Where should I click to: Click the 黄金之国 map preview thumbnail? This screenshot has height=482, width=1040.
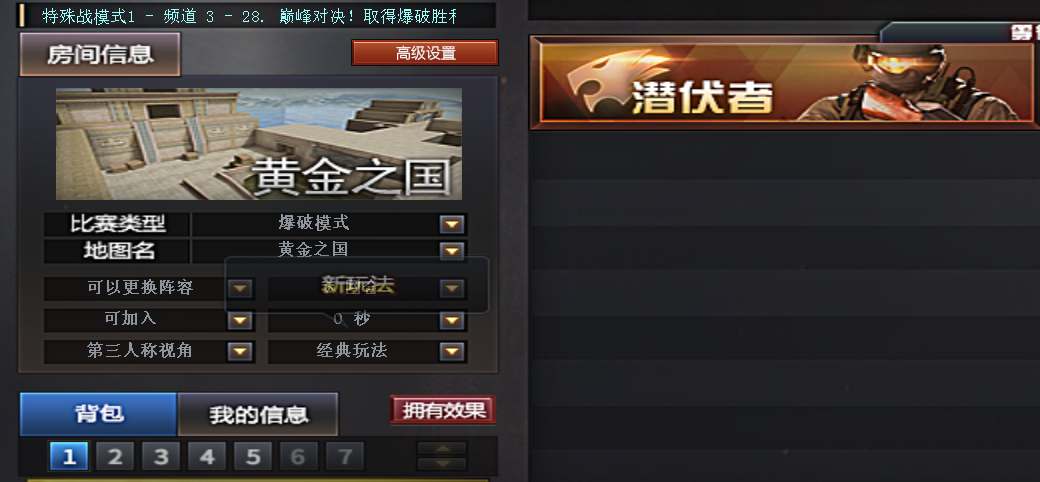pos(259,144)
